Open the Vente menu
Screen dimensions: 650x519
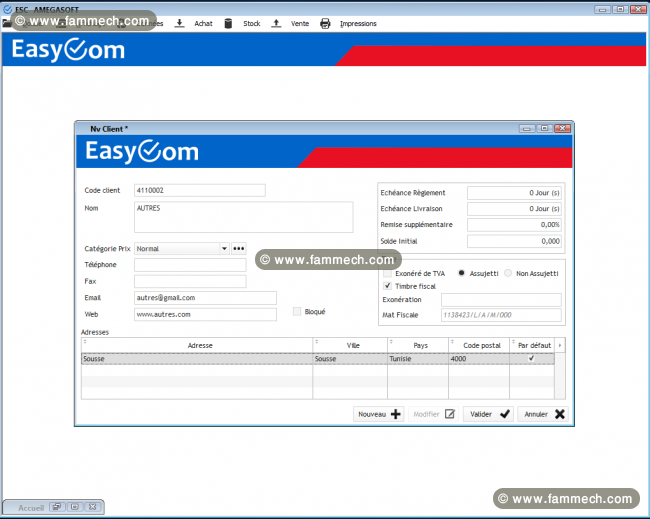coord(300,24)
